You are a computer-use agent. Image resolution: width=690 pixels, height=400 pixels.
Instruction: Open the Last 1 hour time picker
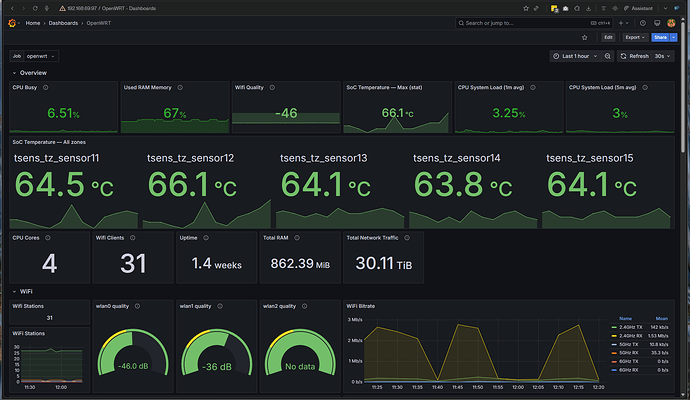pos(575,56)
